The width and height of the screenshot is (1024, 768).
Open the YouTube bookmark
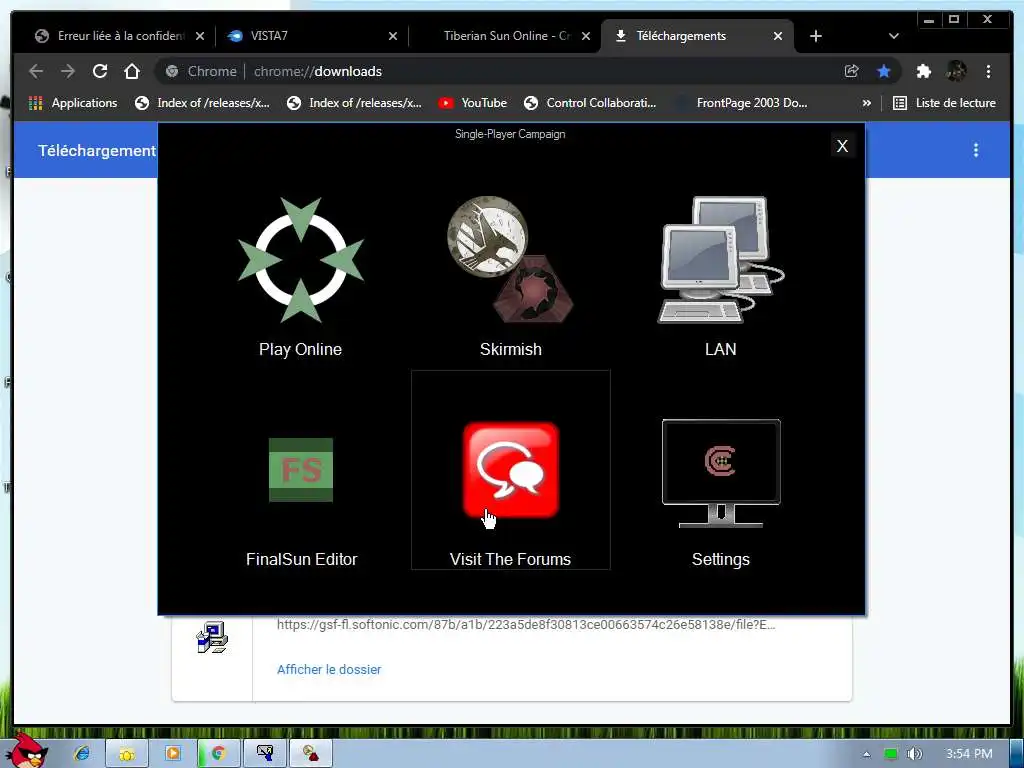point(473,103)
